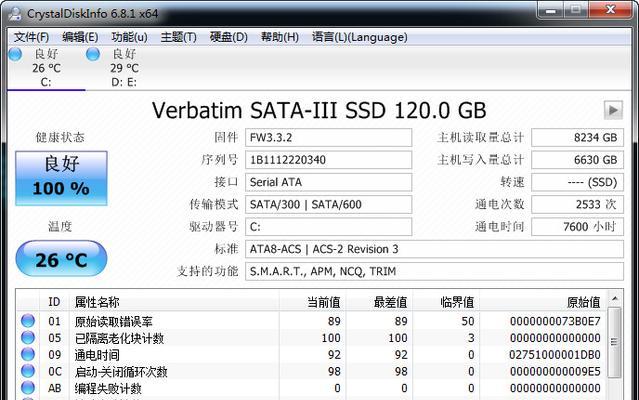Click the 26 °C temperature button
Image resolution: width=639 pixels, height=400 pixels.
61,258
